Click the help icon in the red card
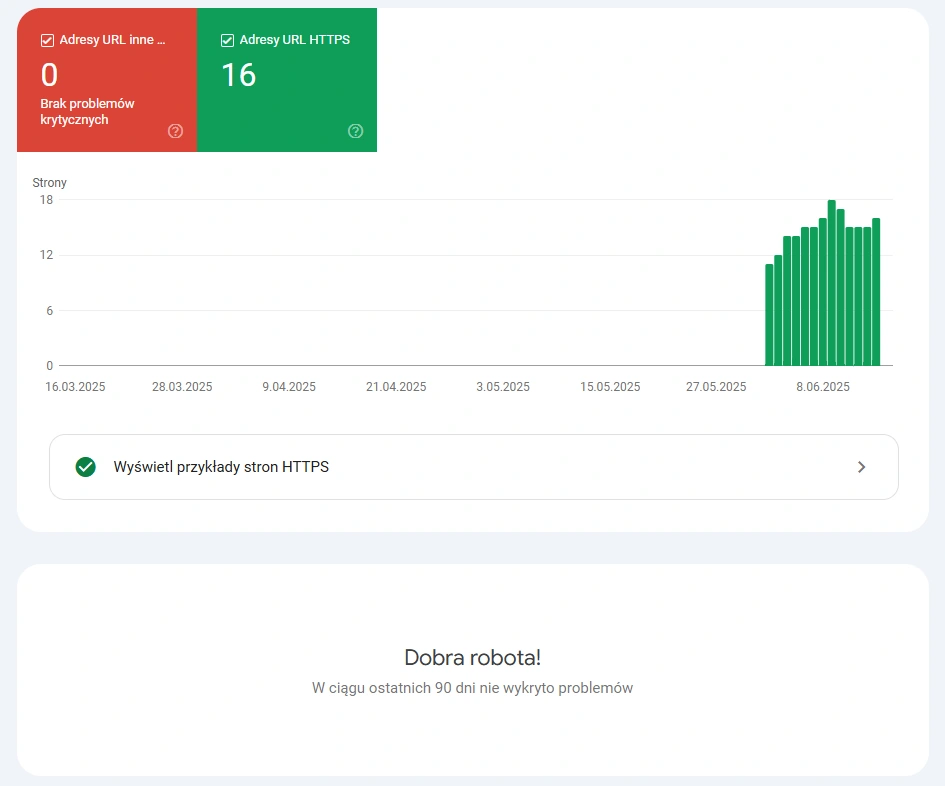 tap(176, 131)
